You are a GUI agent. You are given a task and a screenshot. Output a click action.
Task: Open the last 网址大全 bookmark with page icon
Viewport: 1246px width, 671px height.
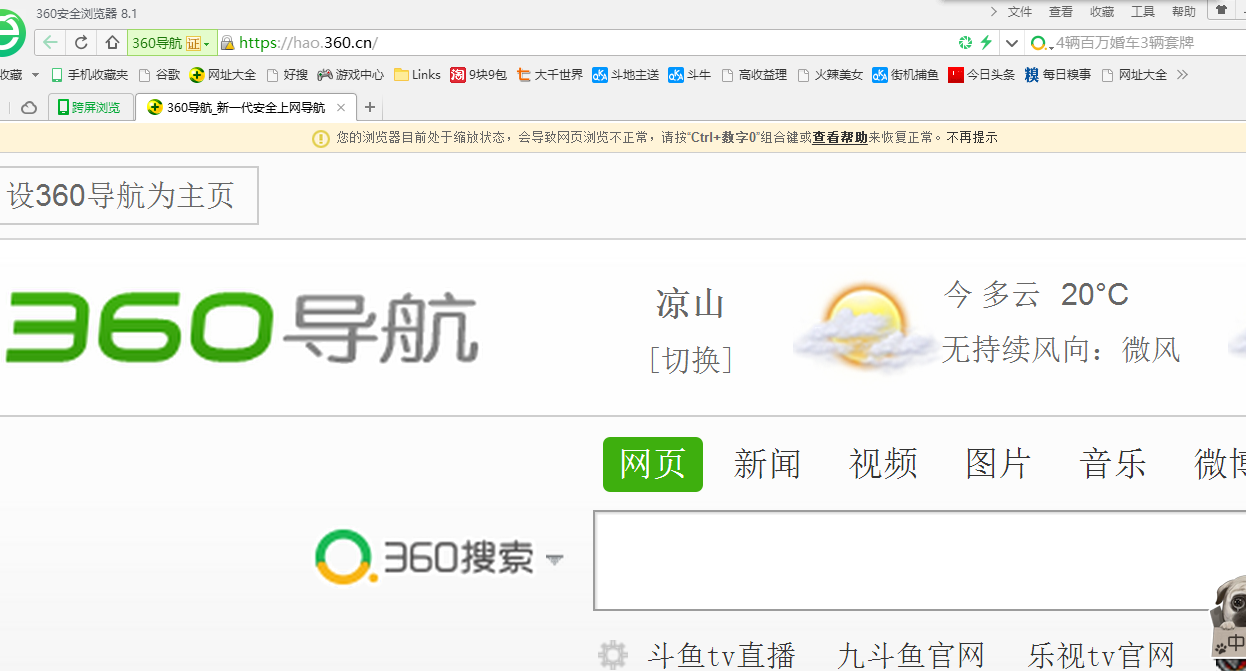tap(1134, 75)
